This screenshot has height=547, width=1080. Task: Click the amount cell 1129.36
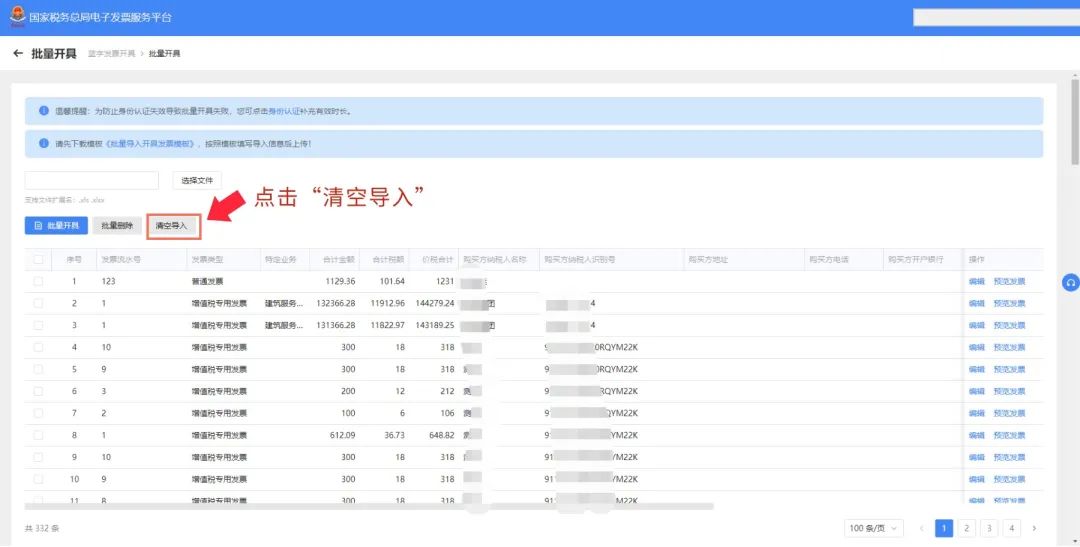[340, 281]
